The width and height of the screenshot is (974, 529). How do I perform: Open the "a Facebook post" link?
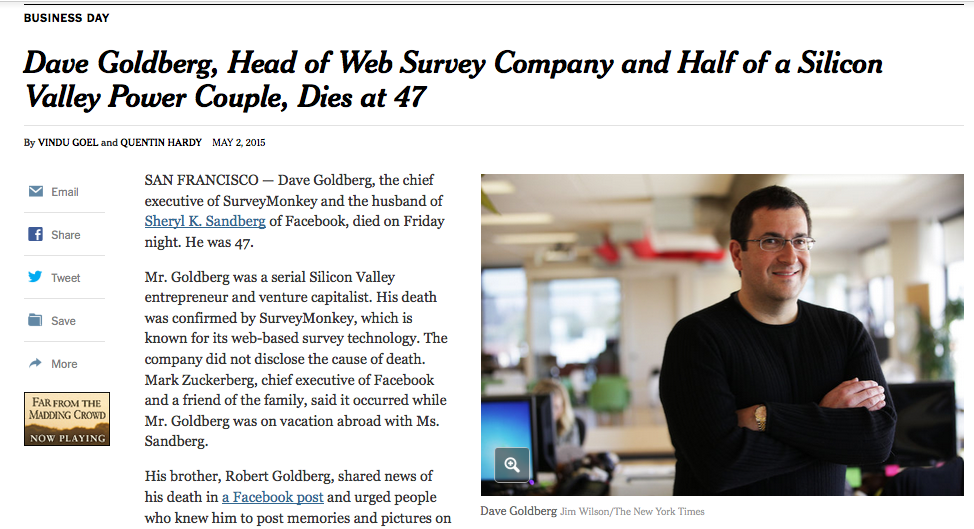(x=273, y=497)
